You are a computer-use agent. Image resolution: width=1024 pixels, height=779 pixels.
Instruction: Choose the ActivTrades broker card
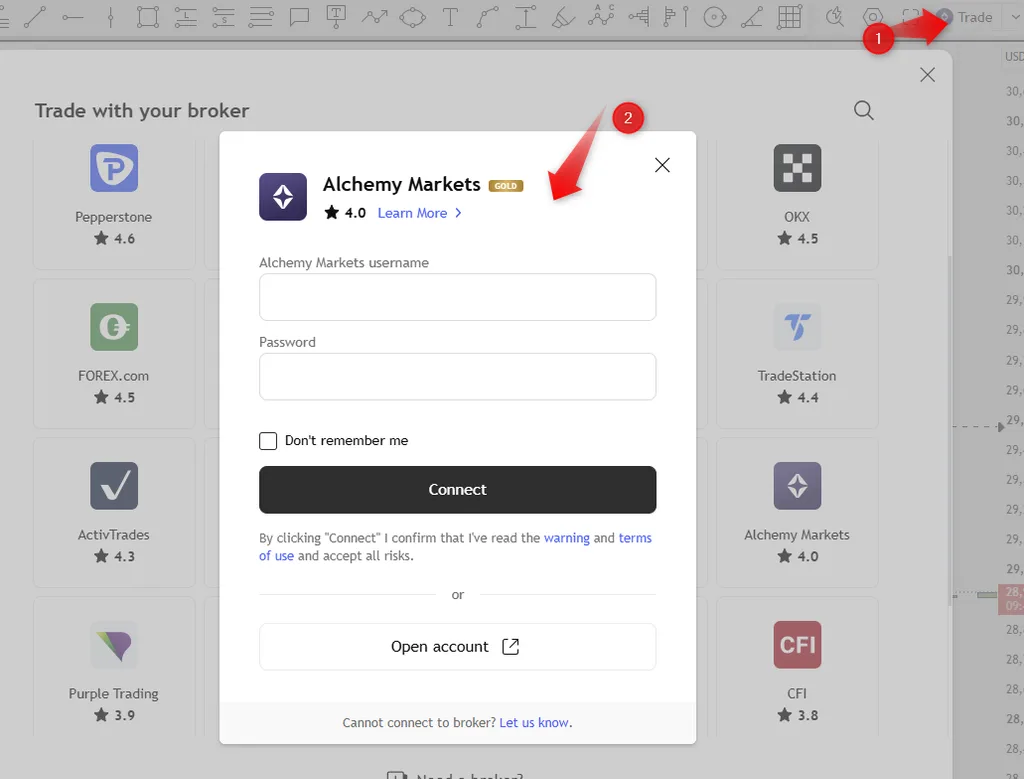point(114,513)
